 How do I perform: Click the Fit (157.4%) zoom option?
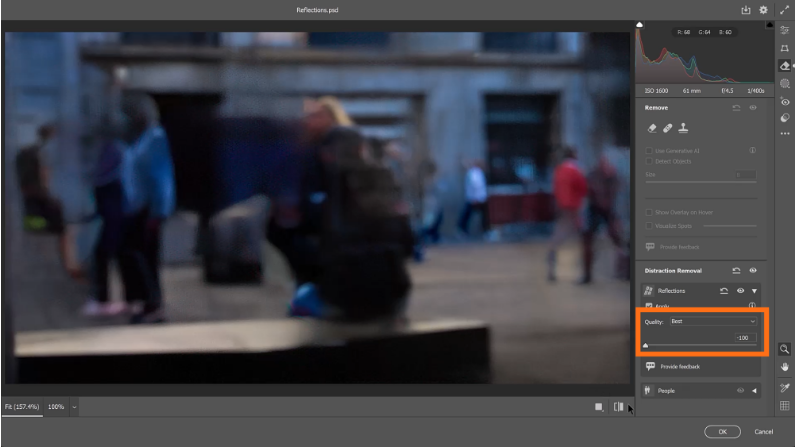(x=21, y=407)
